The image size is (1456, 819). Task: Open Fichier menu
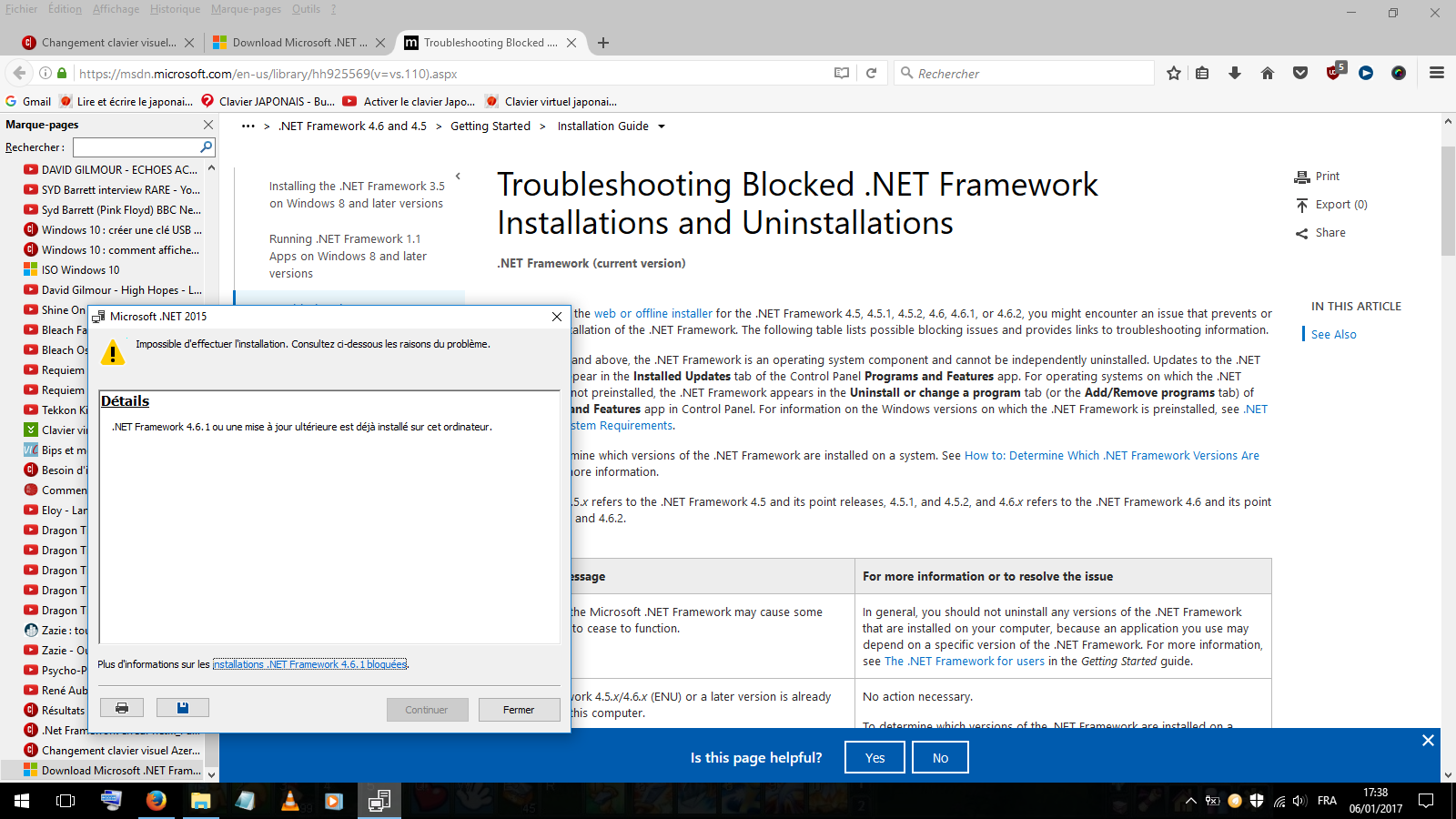22,9
